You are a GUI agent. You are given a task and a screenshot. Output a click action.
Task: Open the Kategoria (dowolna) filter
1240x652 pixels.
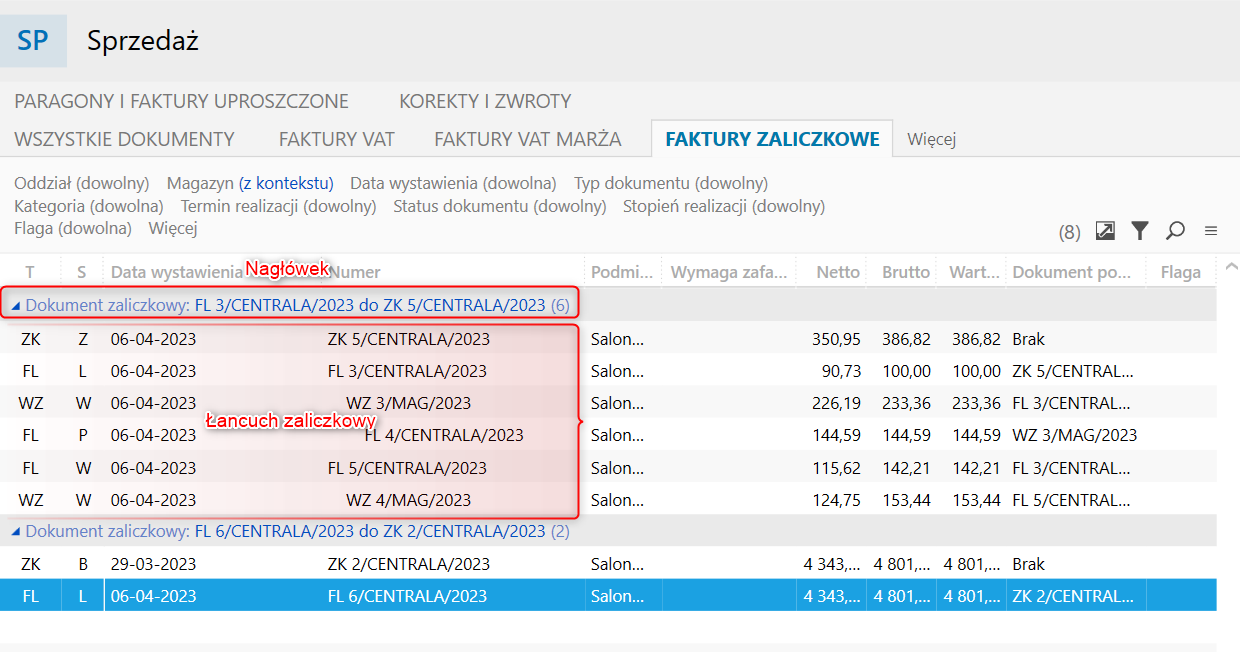(89, 206)
